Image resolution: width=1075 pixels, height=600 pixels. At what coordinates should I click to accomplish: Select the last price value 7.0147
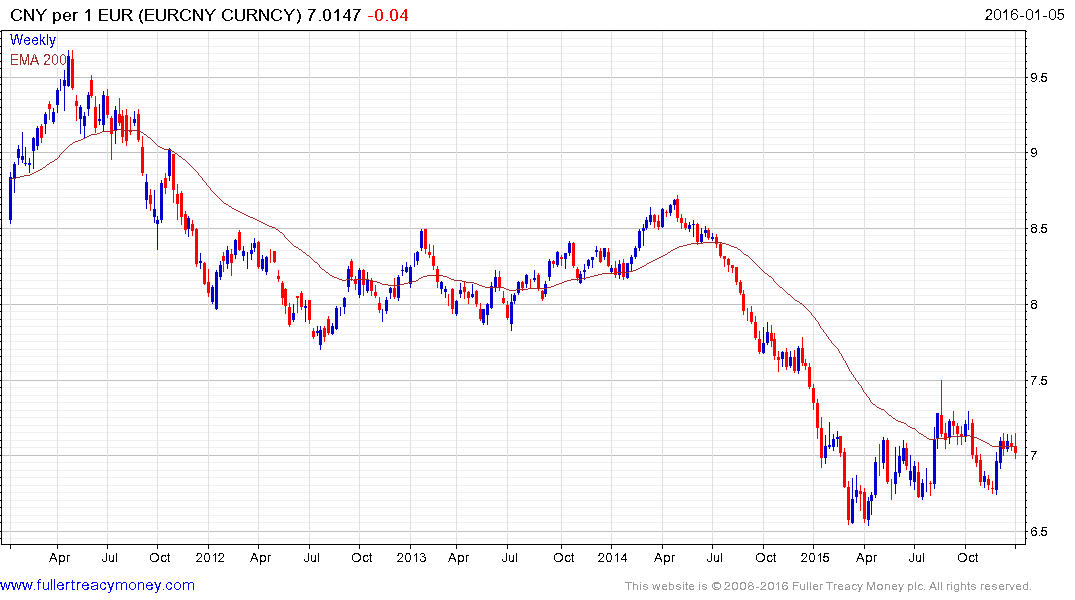pos(333,15)
